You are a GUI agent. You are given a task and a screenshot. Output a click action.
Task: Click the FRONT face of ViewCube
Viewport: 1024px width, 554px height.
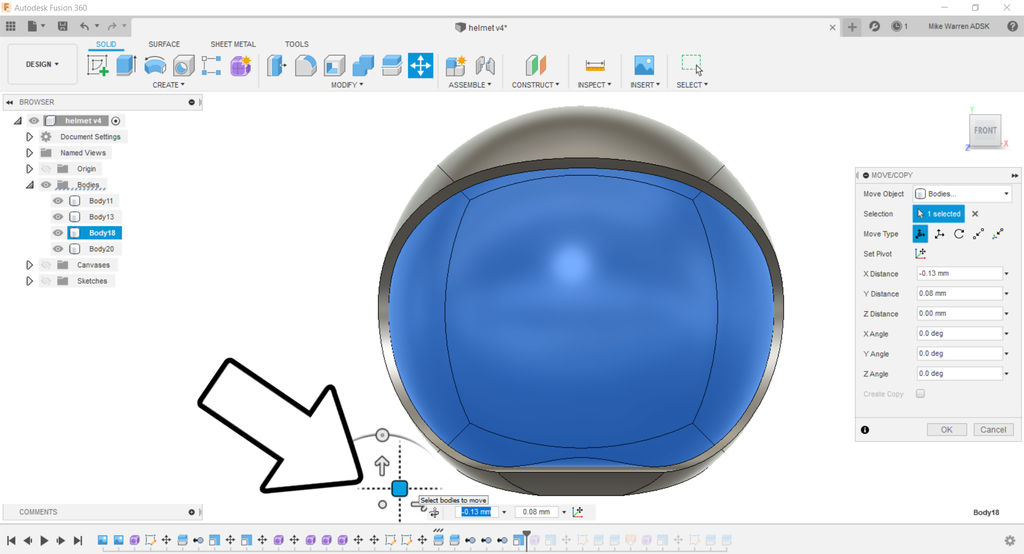(x=985, y=131)
